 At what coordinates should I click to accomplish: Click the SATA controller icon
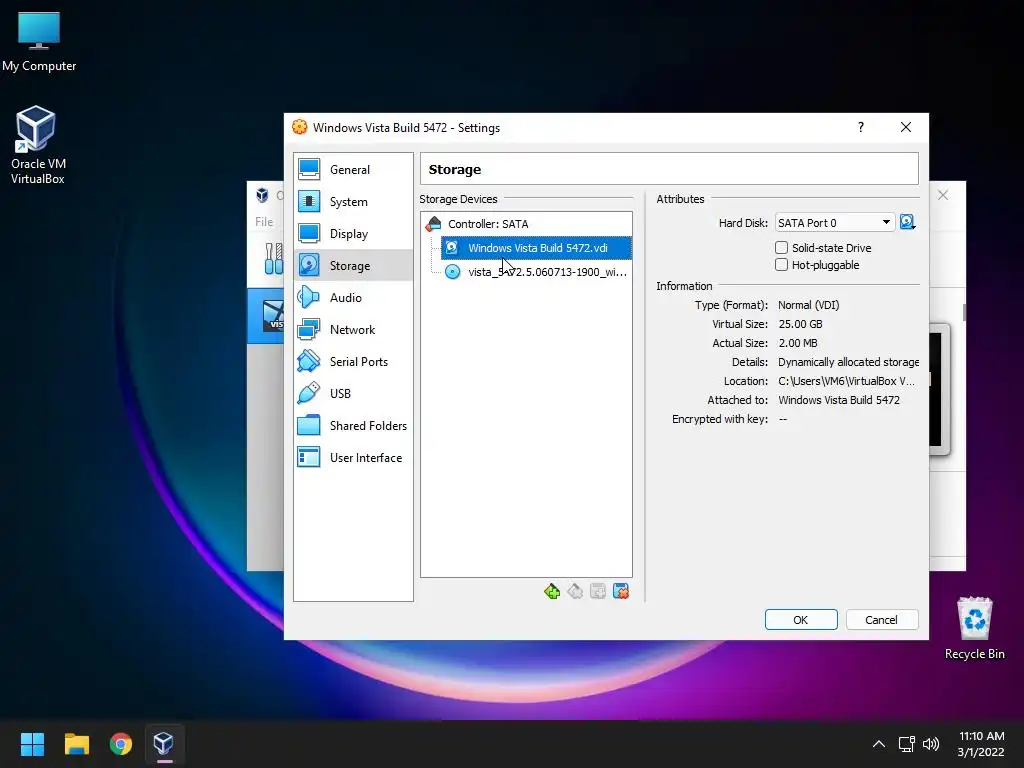[x=434, y=224]
